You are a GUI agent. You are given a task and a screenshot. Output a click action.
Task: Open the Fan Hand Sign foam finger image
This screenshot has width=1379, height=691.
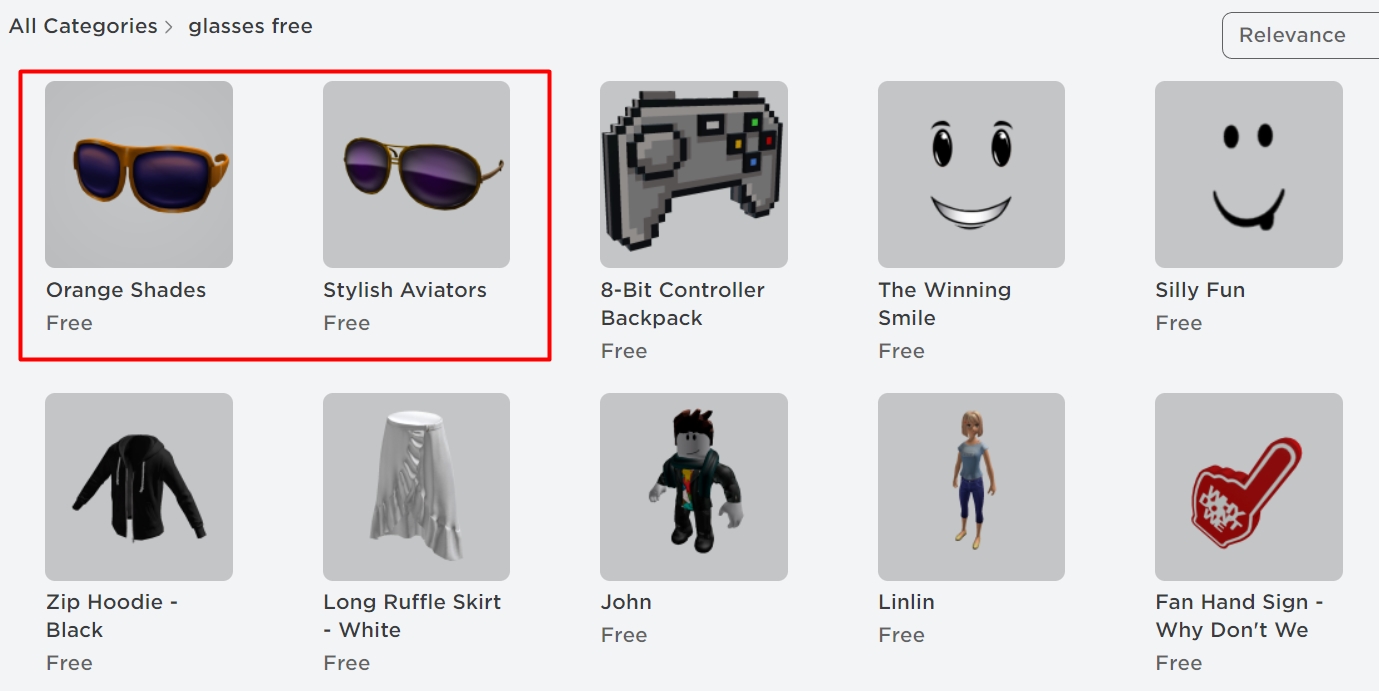(x=1249, y=487)
